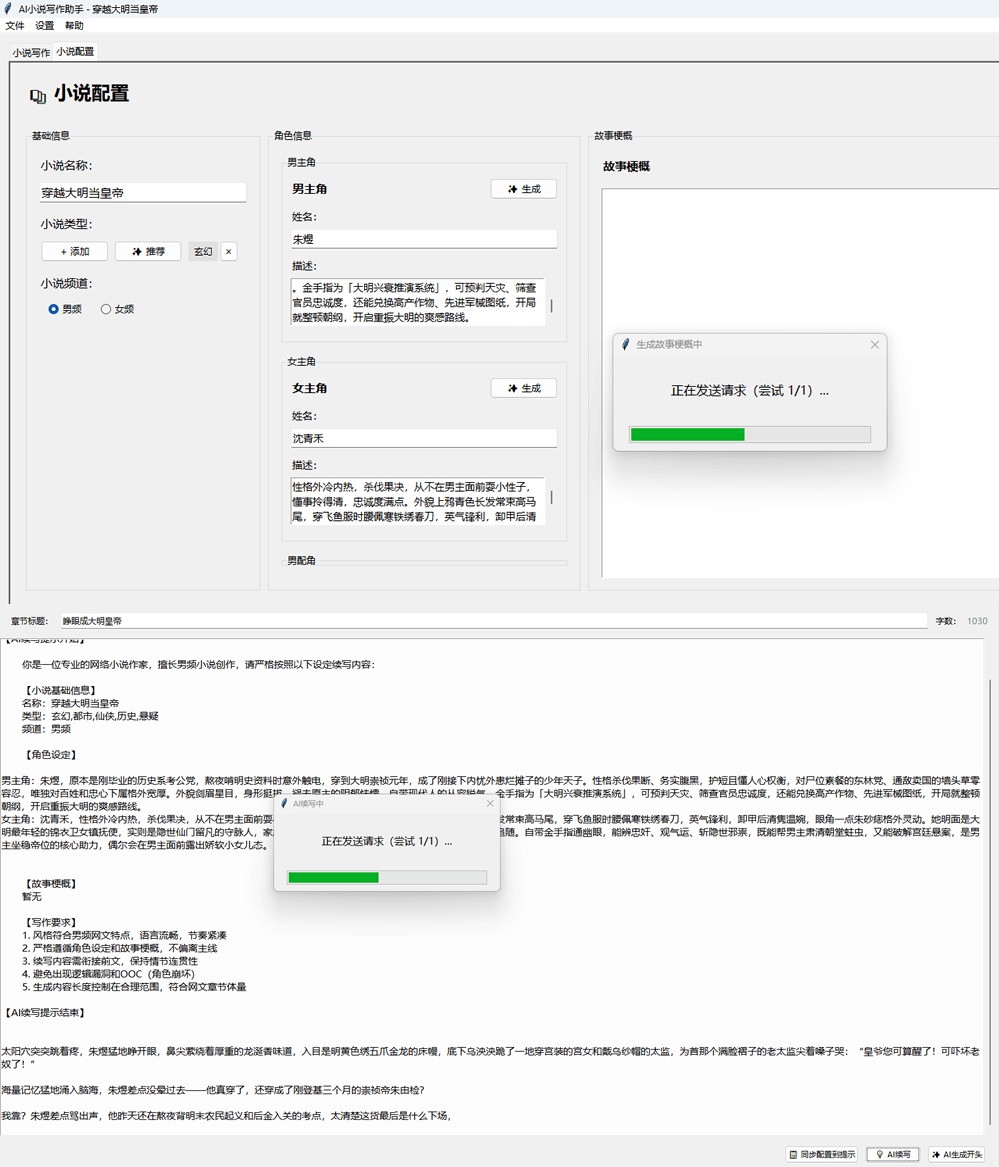Click the 推荐 genre recommend button

148,252
